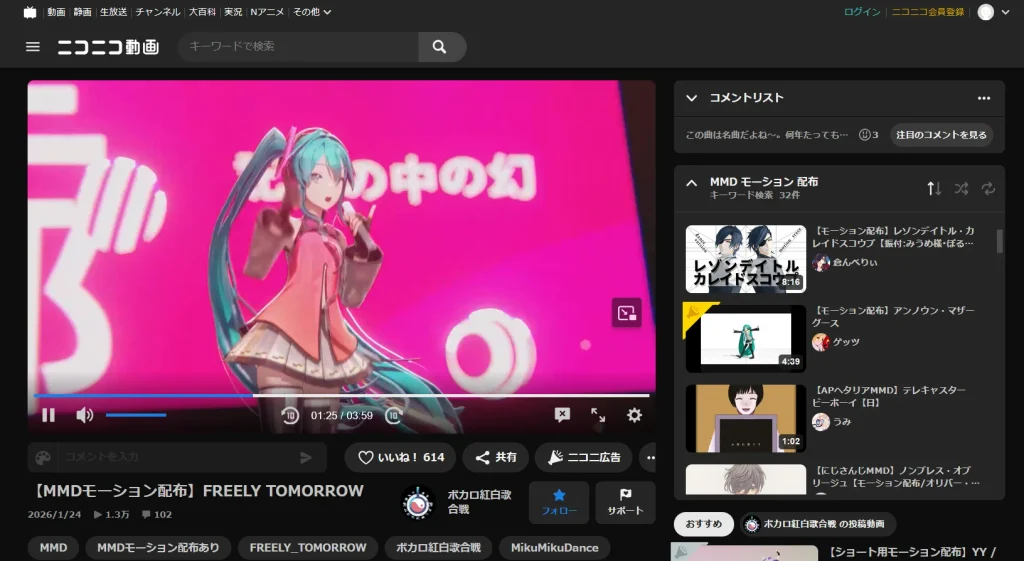Pause the video playback

click(48, 415)
